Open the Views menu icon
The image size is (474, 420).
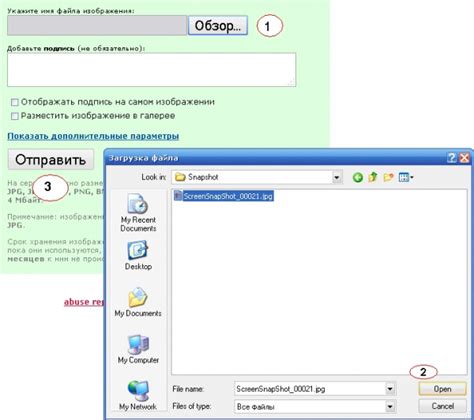click(x=406, y=177)
